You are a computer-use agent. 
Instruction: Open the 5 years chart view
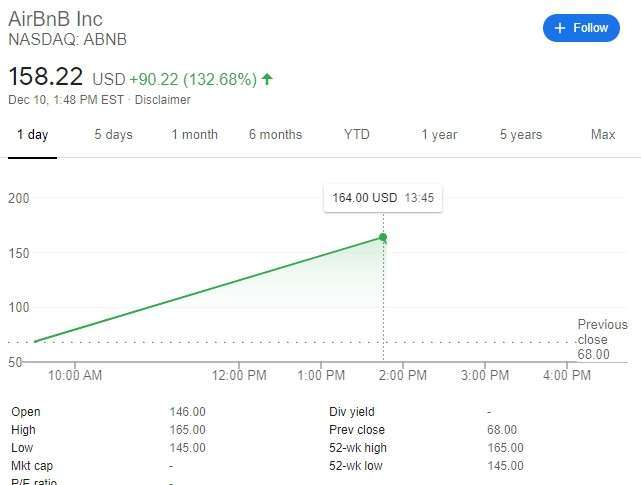[521, 135]
